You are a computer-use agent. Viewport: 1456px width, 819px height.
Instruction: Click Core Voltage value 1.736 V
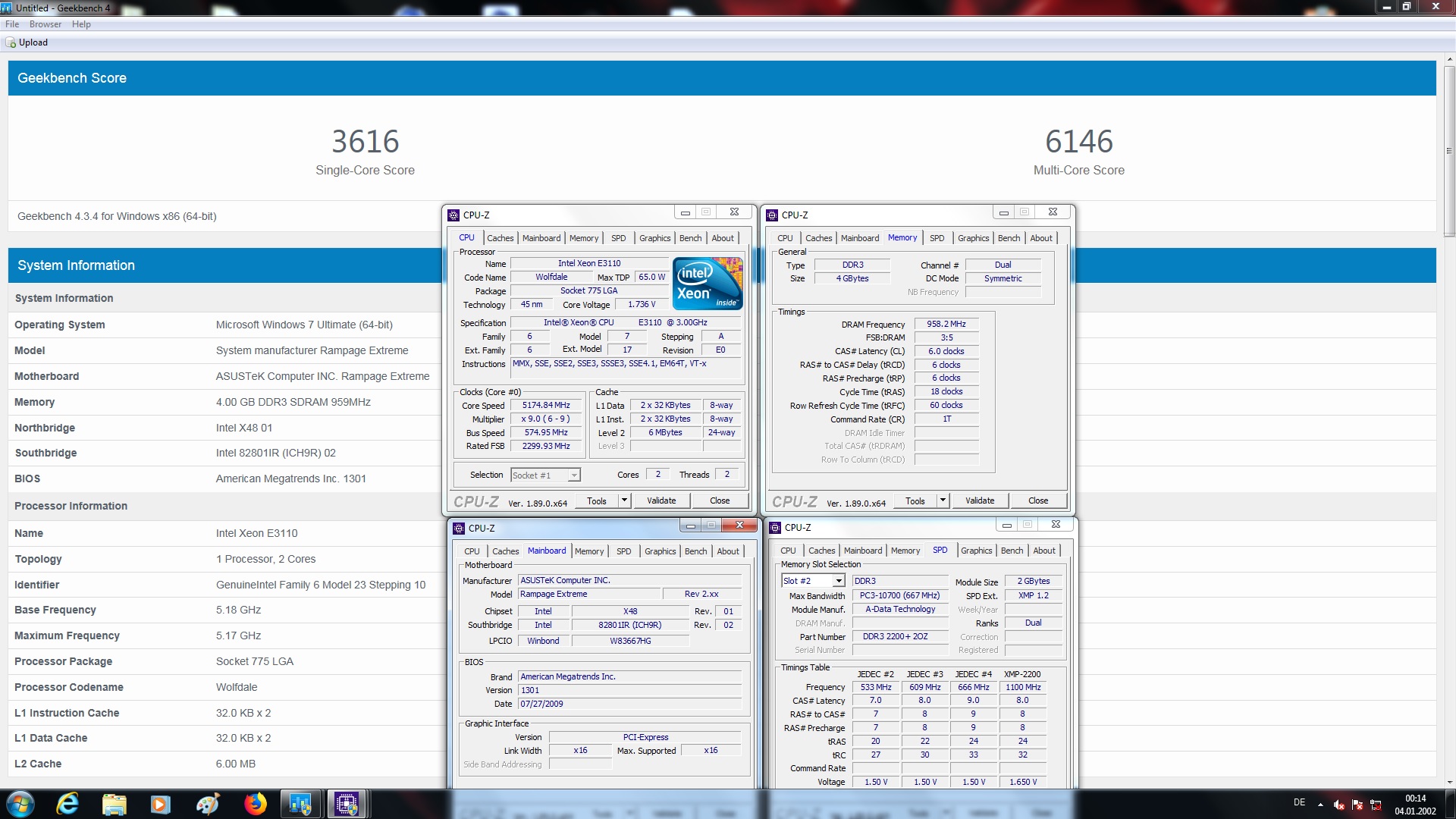[x=642, y=304]
